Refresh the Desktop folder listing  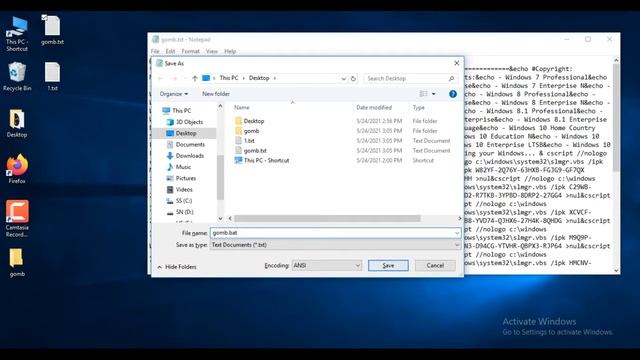click(x=353, y=78)
